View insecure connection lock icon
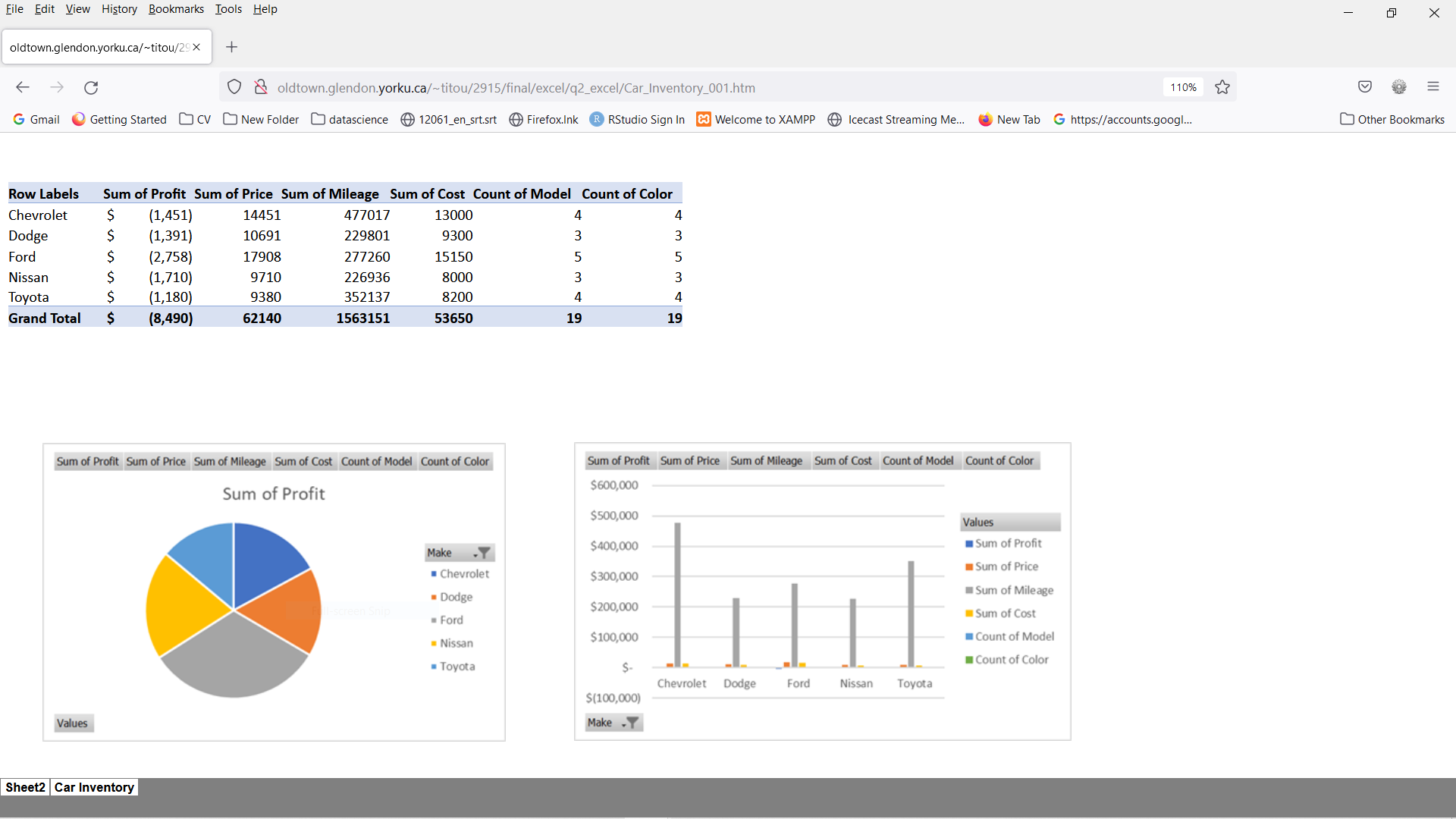 (261, 87)
